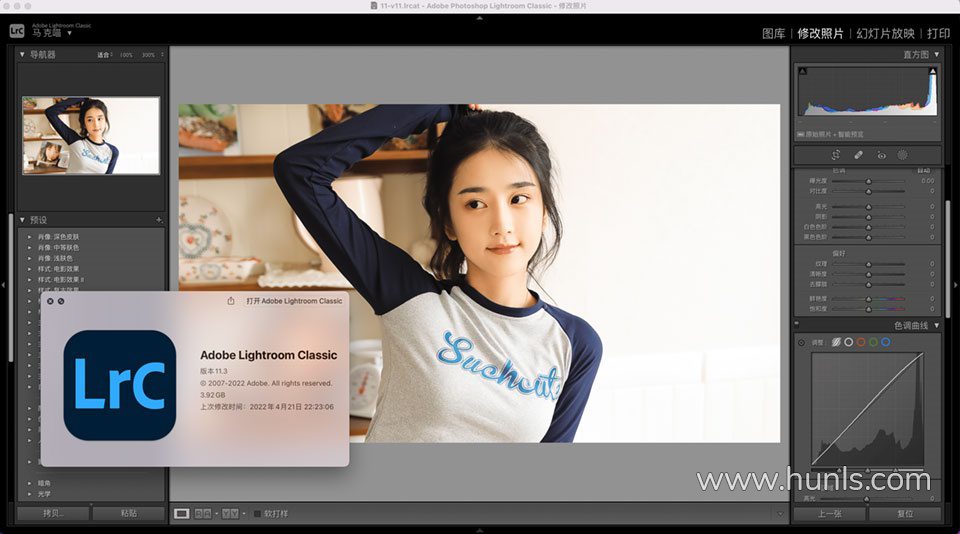Screen dimensions: 960x534
Task: Click 打开 Adobe Lightroom Classic button
Action: point(294,301)
